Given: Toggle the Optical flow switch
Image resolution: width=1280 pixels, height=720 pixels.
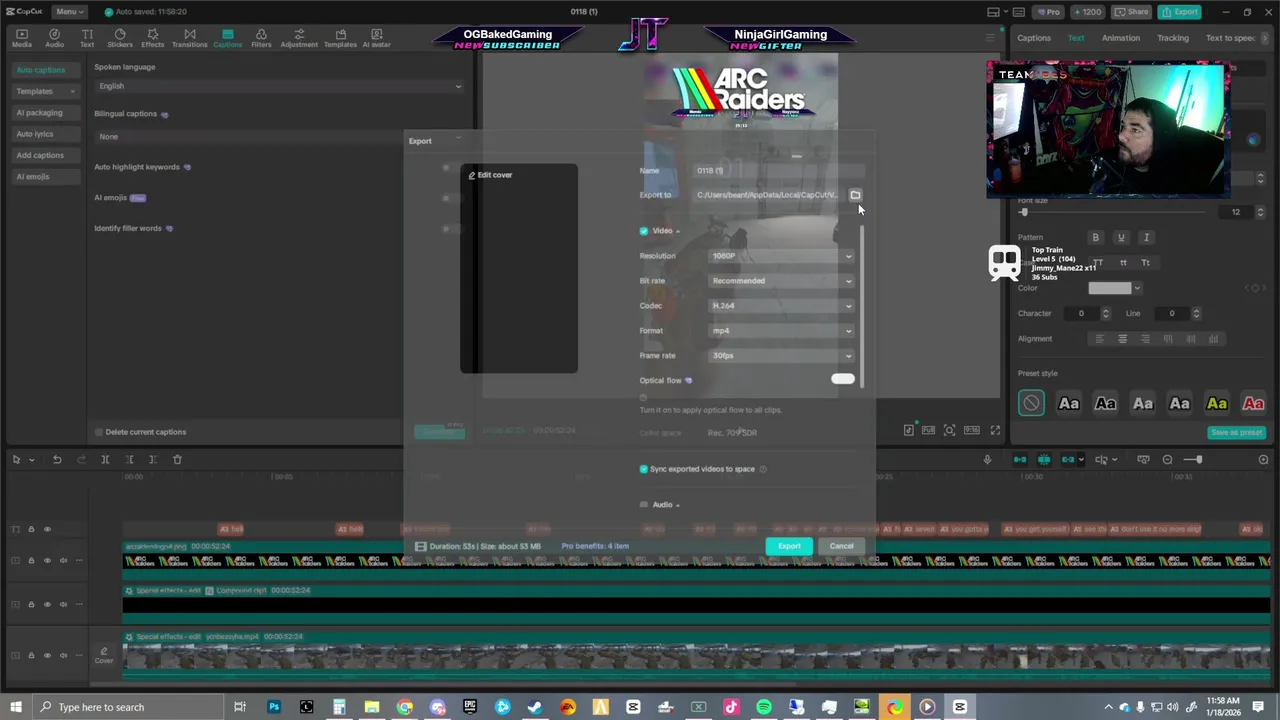Looking at the screenshot, I should [842, 379].
